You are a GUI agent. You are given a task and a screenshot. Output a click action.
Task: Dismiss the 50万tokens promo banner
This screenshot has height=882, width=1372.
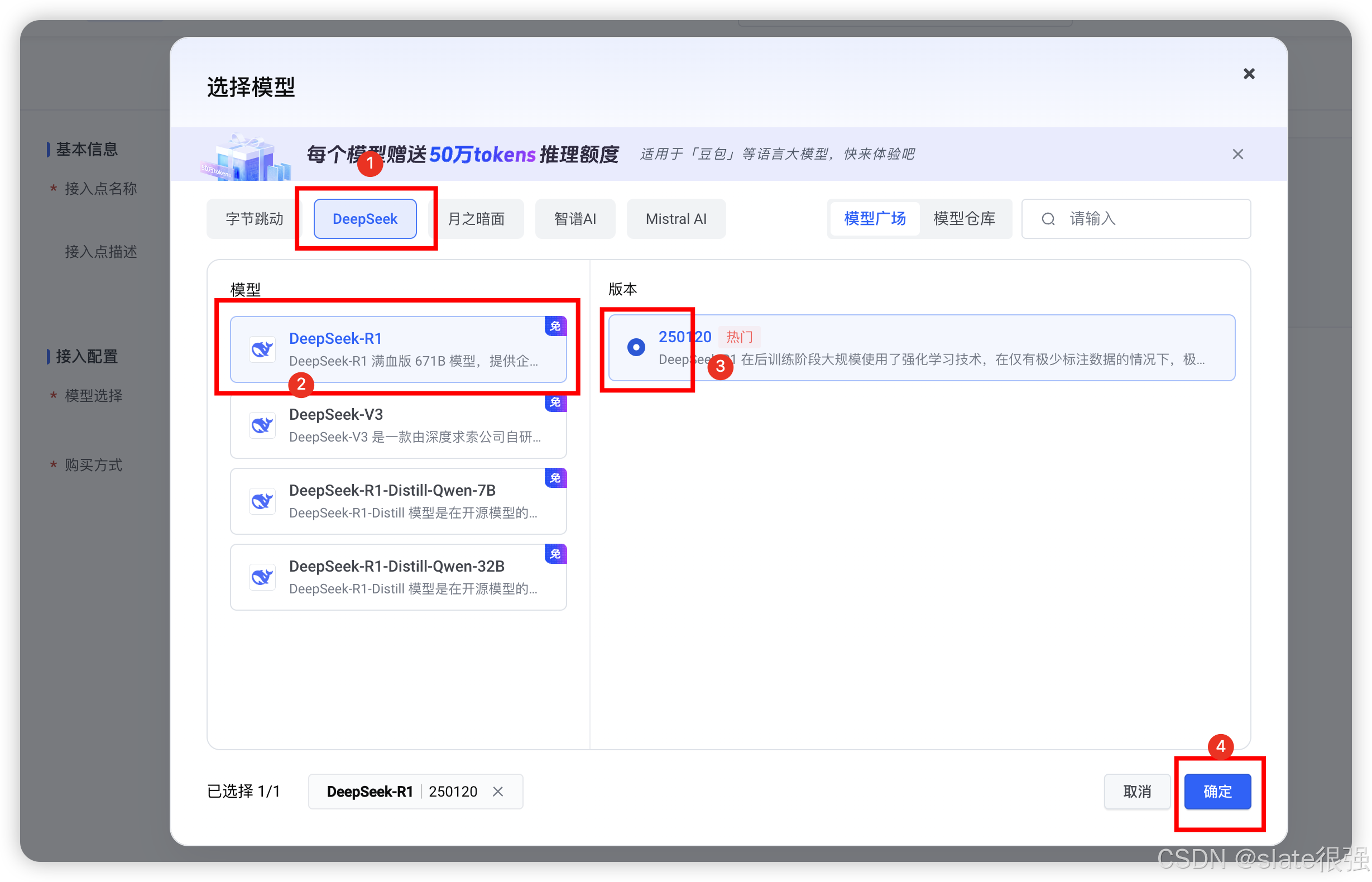(x=1237, y=154)
